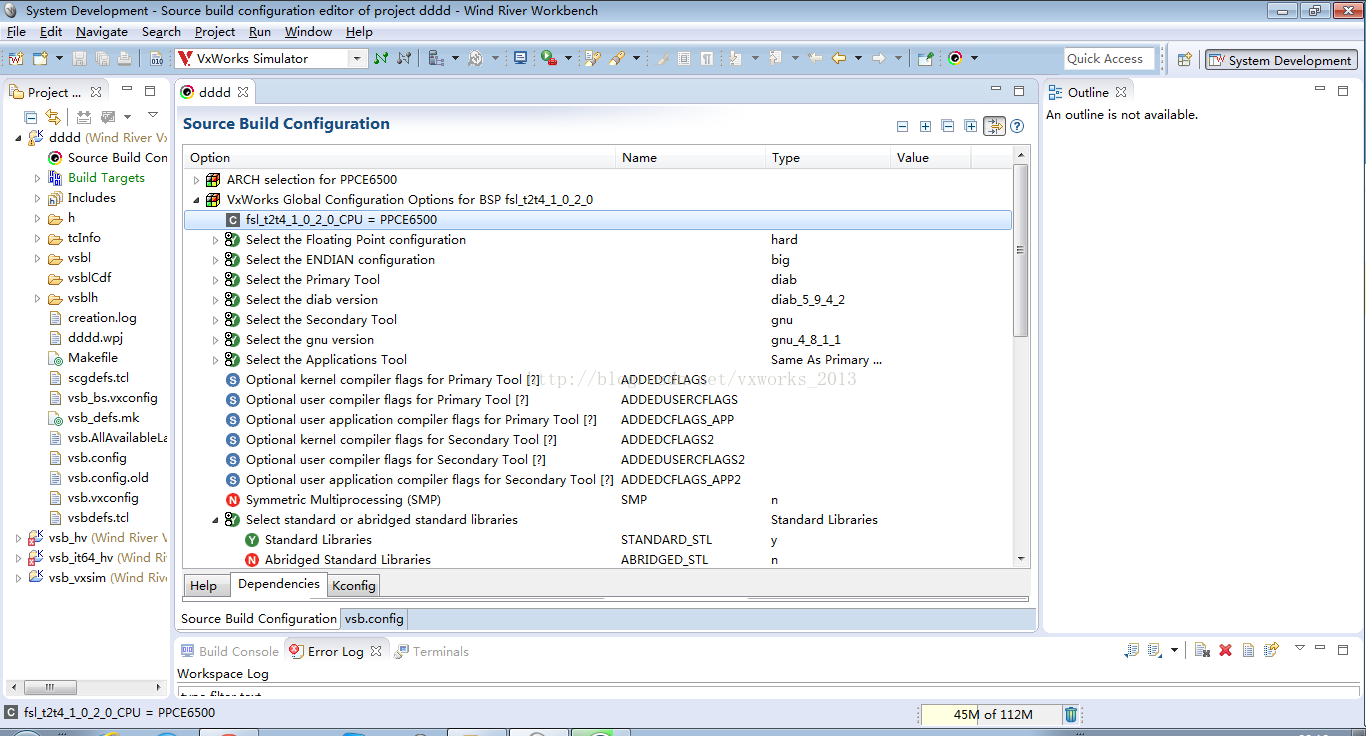The height and width of the screenshot is (736, 1366).
Task: Click the Option column header
Action: pyautogui.click(x=400, y=158)
